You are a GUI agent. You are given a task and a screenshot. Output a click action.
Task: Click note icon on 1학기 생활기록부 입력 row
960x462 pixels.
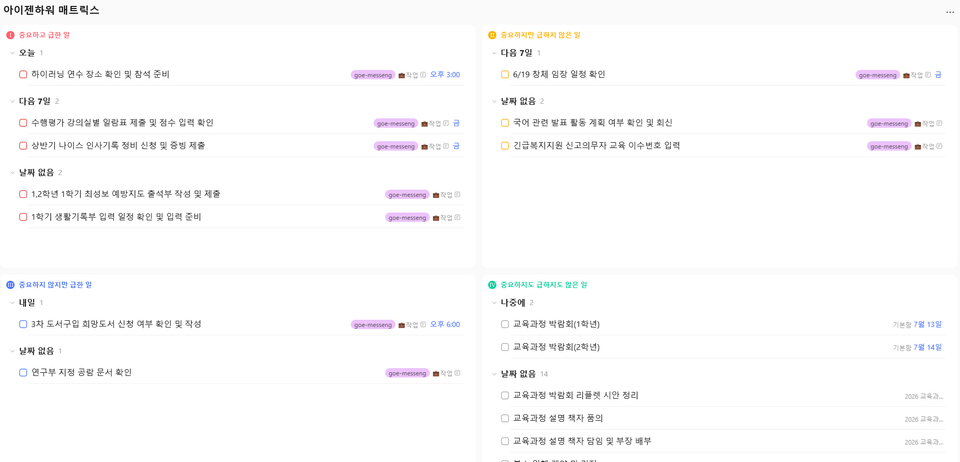457,217
